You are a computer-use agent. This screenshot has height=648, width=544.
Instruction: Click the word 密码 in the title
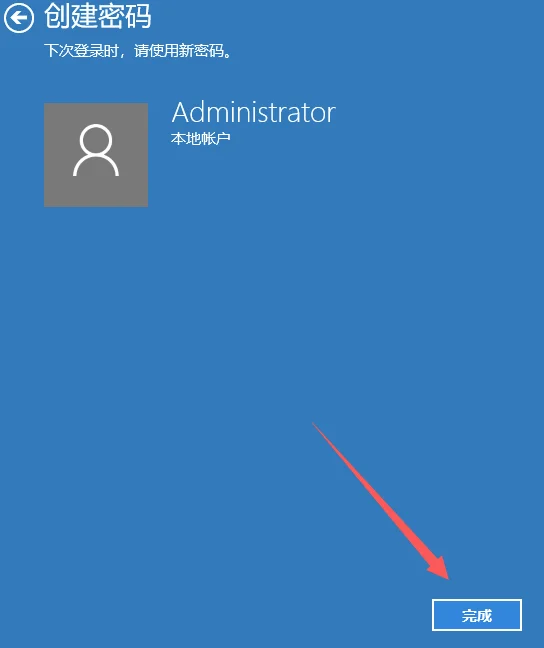(x=125, y=16)
